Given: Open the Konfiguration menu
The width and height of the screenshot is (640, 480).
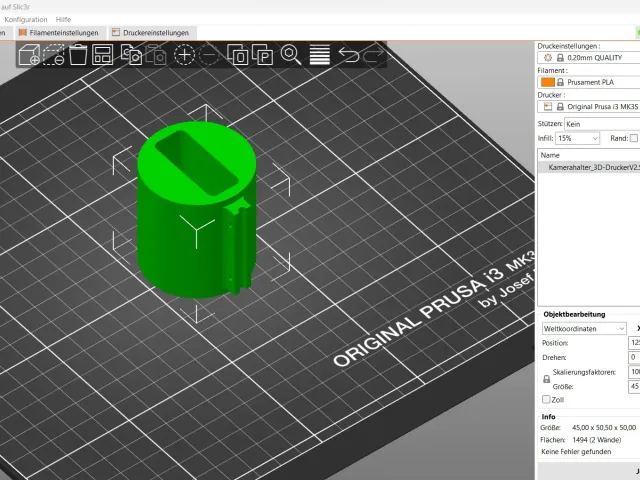Looking at the screenshot, I should (x=26, y=19).
